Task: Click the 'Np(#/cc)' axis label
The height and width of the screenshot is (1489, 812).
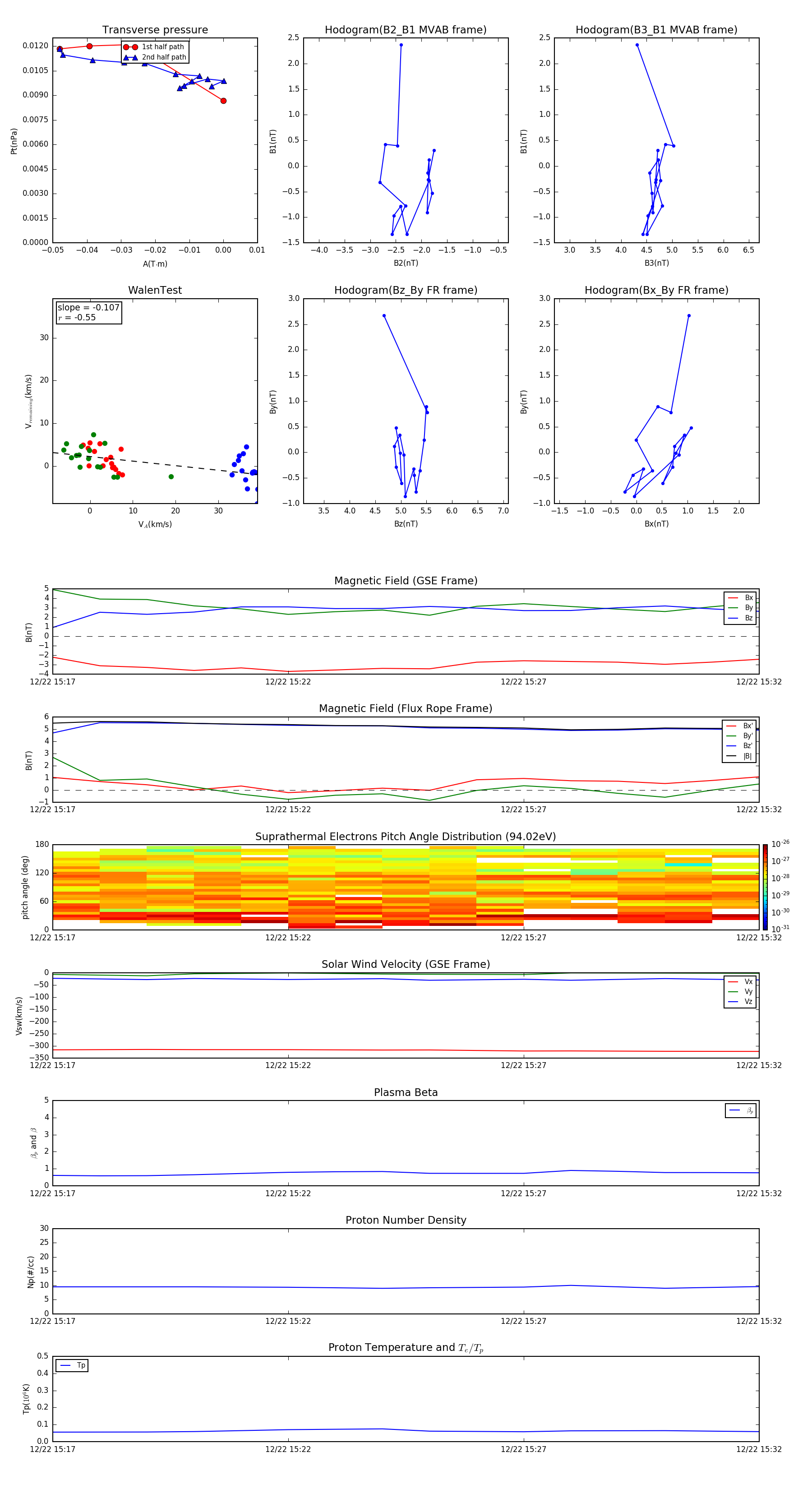Action: tap(31, 1272)
